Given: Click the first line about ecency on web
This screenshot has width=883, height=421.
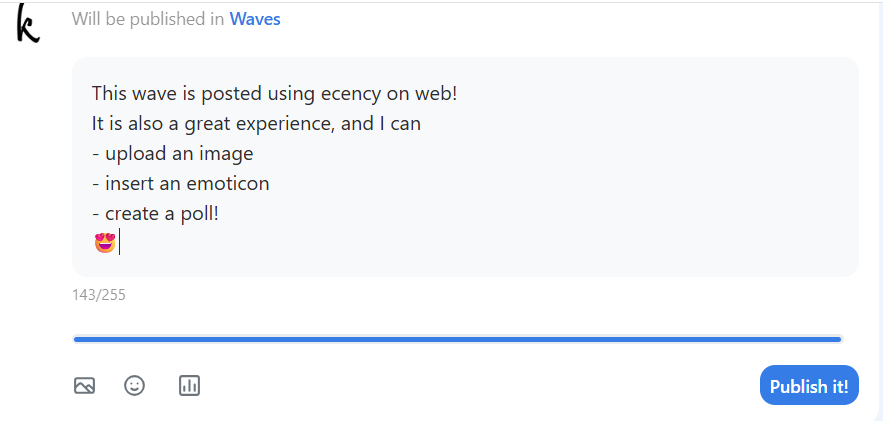Looking at the screenshot, I should point(275,93).
